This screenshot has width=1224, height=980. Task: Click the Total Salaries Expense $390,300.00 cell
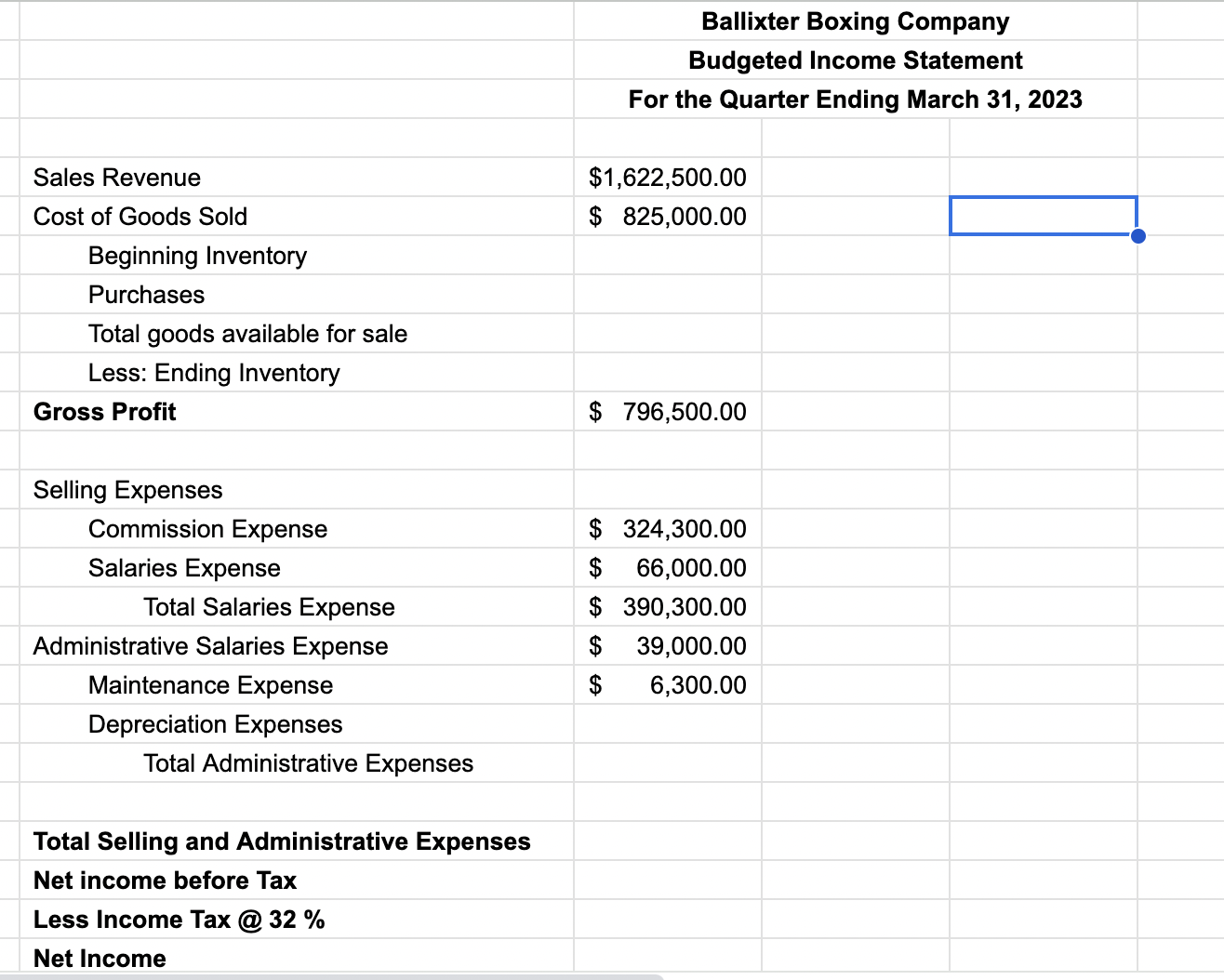coord(666,606)
